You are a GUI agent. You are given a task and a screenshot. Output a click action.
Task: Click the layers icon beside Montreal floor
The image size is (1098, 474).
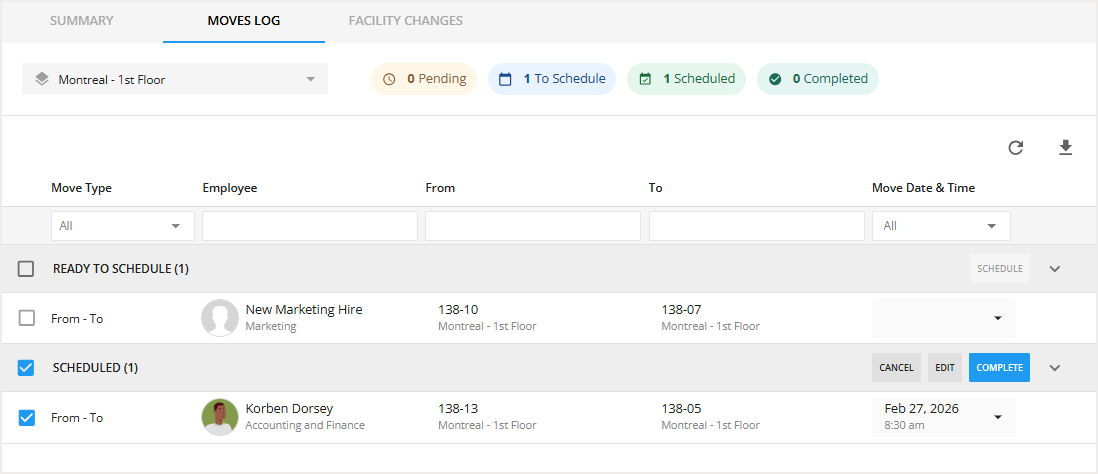point(41,79)
